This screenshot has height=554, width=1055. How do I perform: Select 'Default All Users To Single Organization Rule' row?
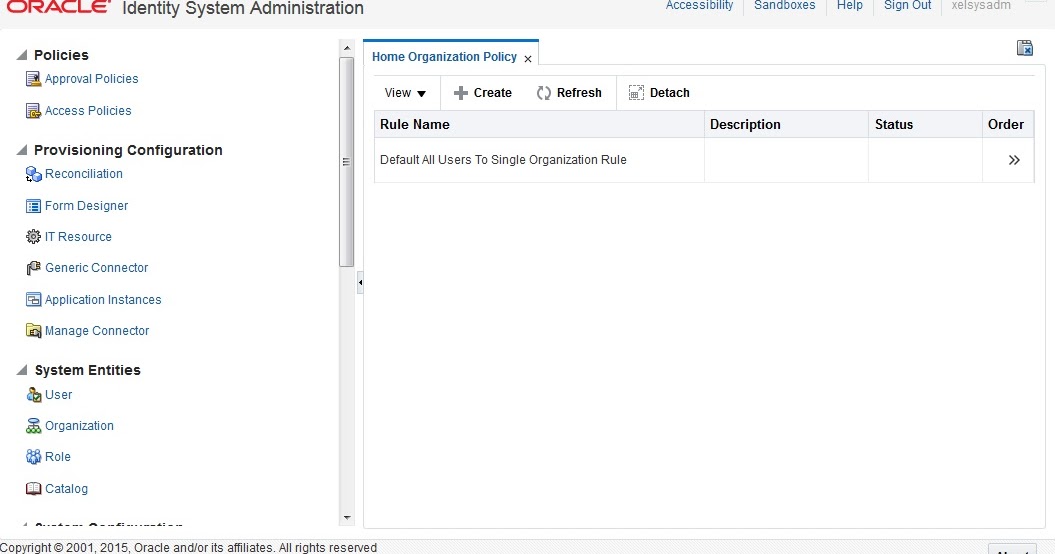coord(704,160)
